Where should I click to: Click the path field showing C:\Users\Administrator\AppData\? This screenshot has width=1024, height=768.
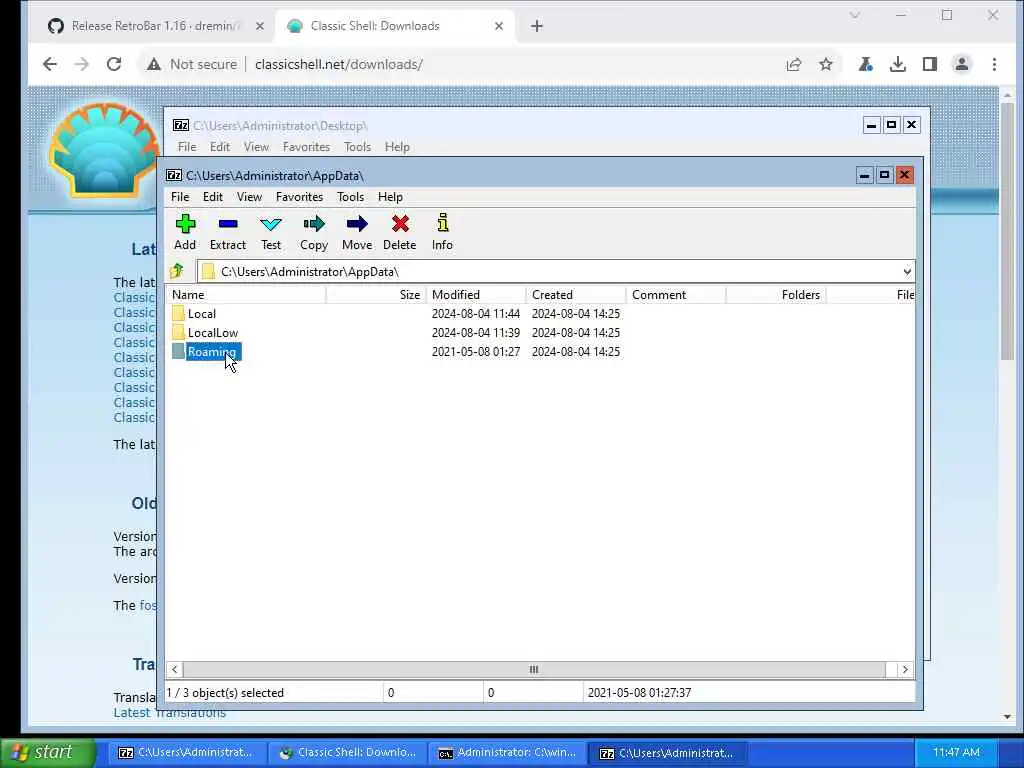555,272
